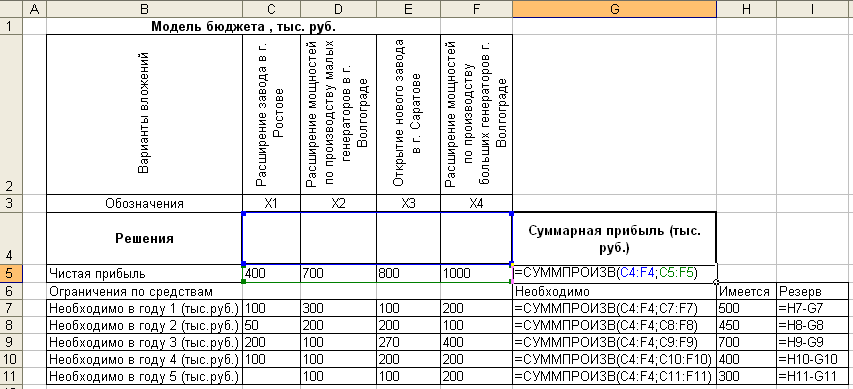Click formula =СУММПРОИЗВ(C4:F4;C5:F5)

coord(614,273)
